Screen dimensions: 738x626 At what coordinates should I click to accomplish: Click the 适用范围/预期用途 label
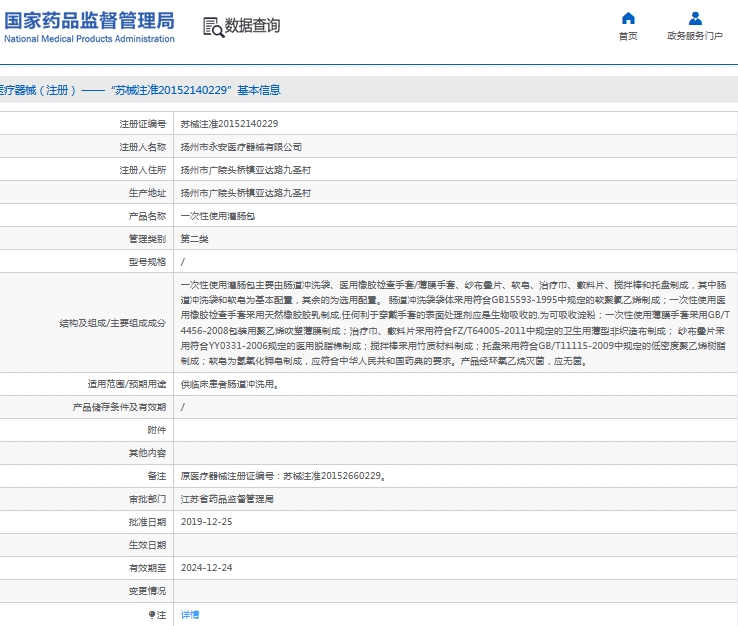point(127,384)
